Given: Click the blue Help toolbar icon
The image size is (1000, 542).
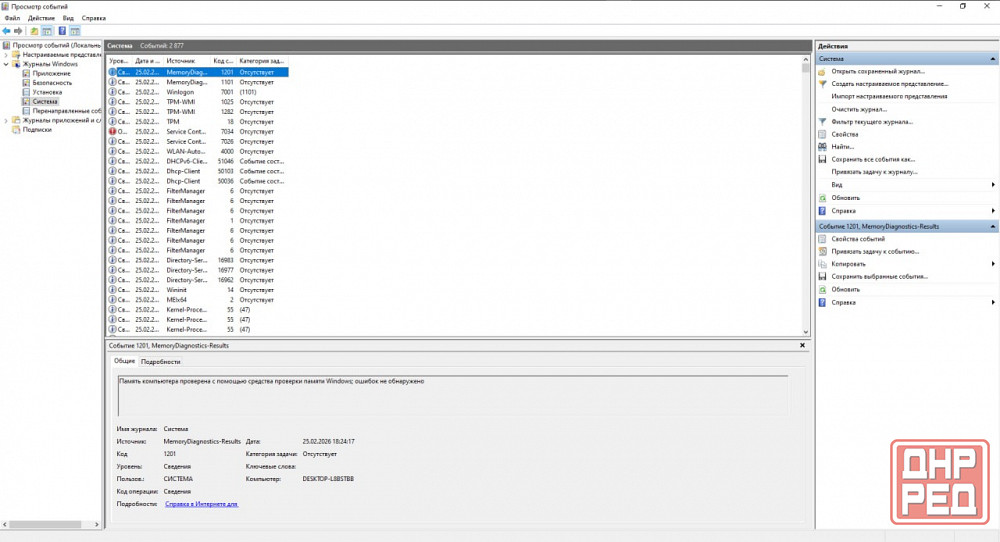Looking at the screenshot, I should point(61,31).
